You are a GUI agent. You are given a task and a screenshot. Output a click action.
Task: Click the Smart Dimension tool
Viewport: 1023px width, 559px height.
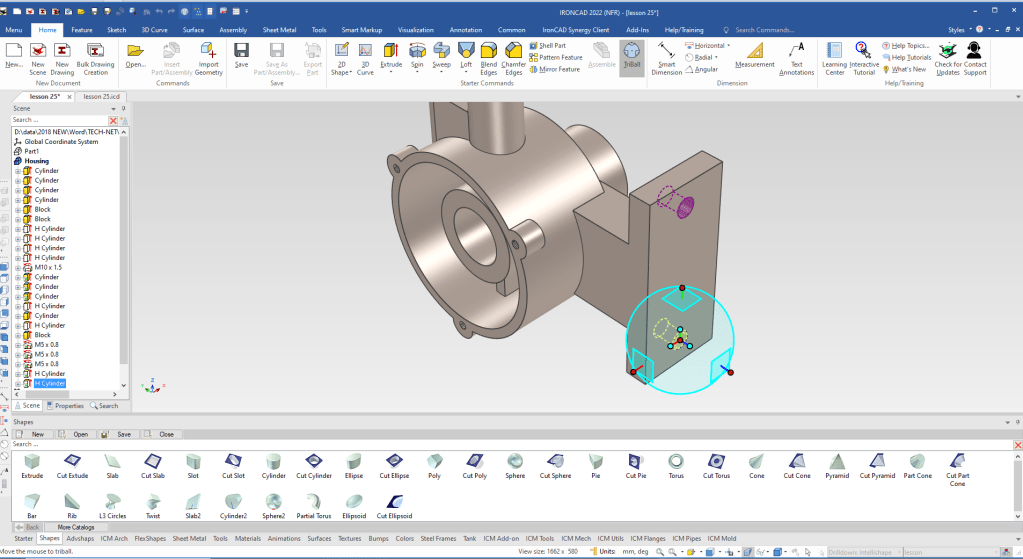click(666, 58)
